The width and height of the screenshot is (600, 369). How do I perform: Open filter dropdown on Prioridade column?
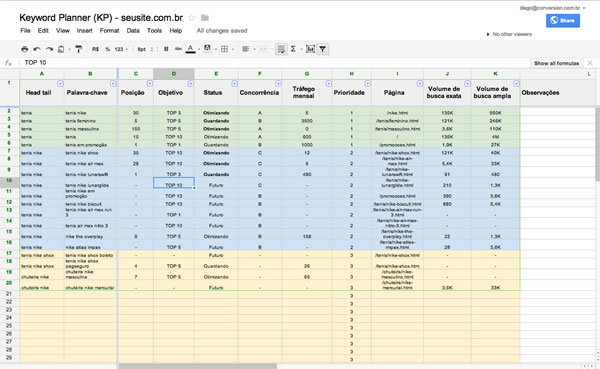pyautogui.click(x=368, y=83)
